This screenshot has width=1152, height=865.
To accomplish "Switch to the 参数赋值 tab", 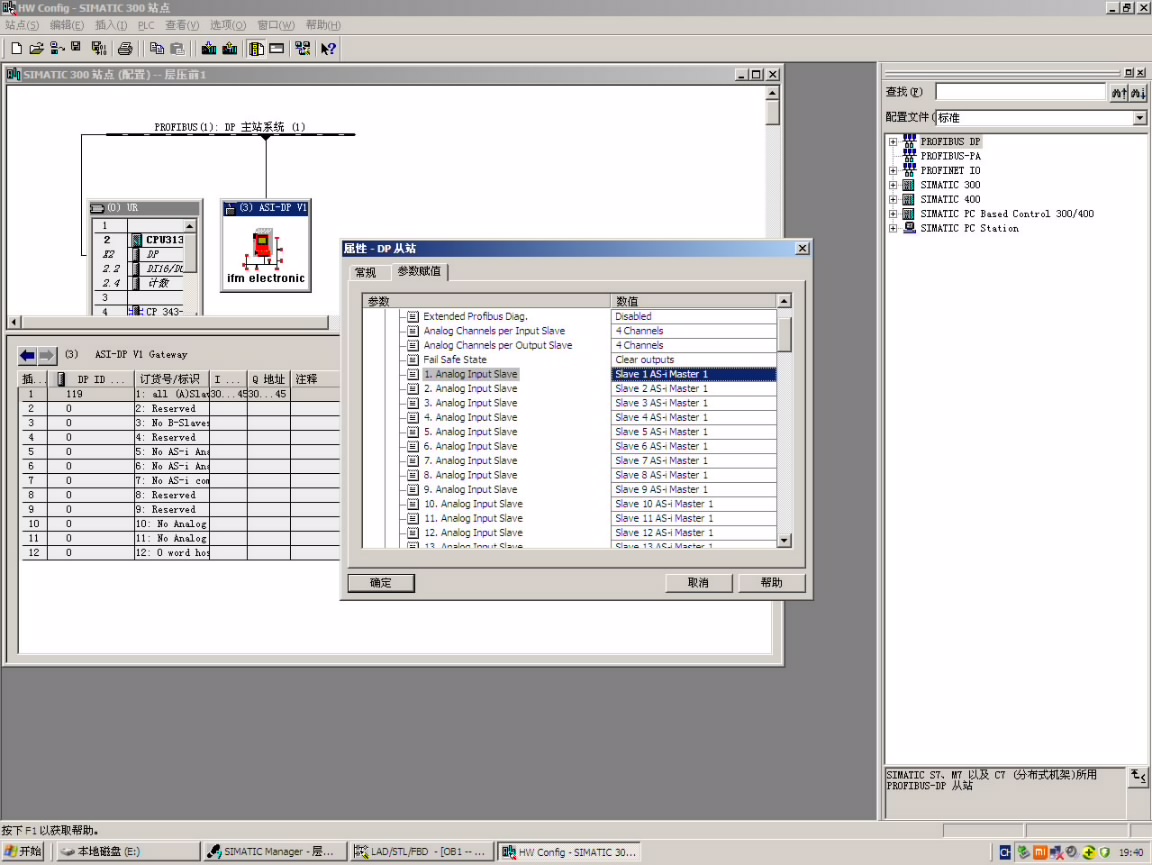I will pos(419,271).
